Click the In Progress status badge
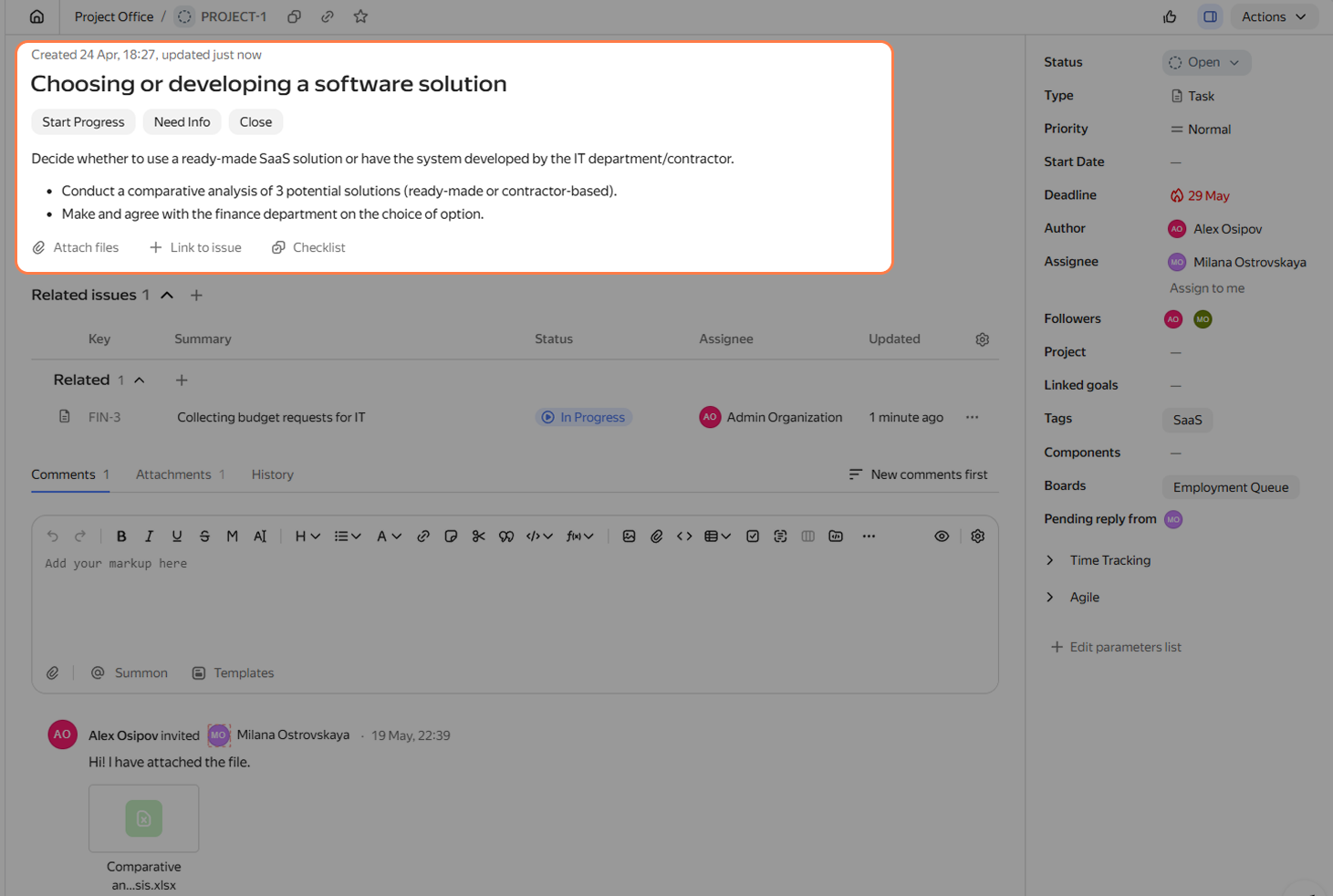This screenshot has height=896, width=1333. click(x=583, y=417)
